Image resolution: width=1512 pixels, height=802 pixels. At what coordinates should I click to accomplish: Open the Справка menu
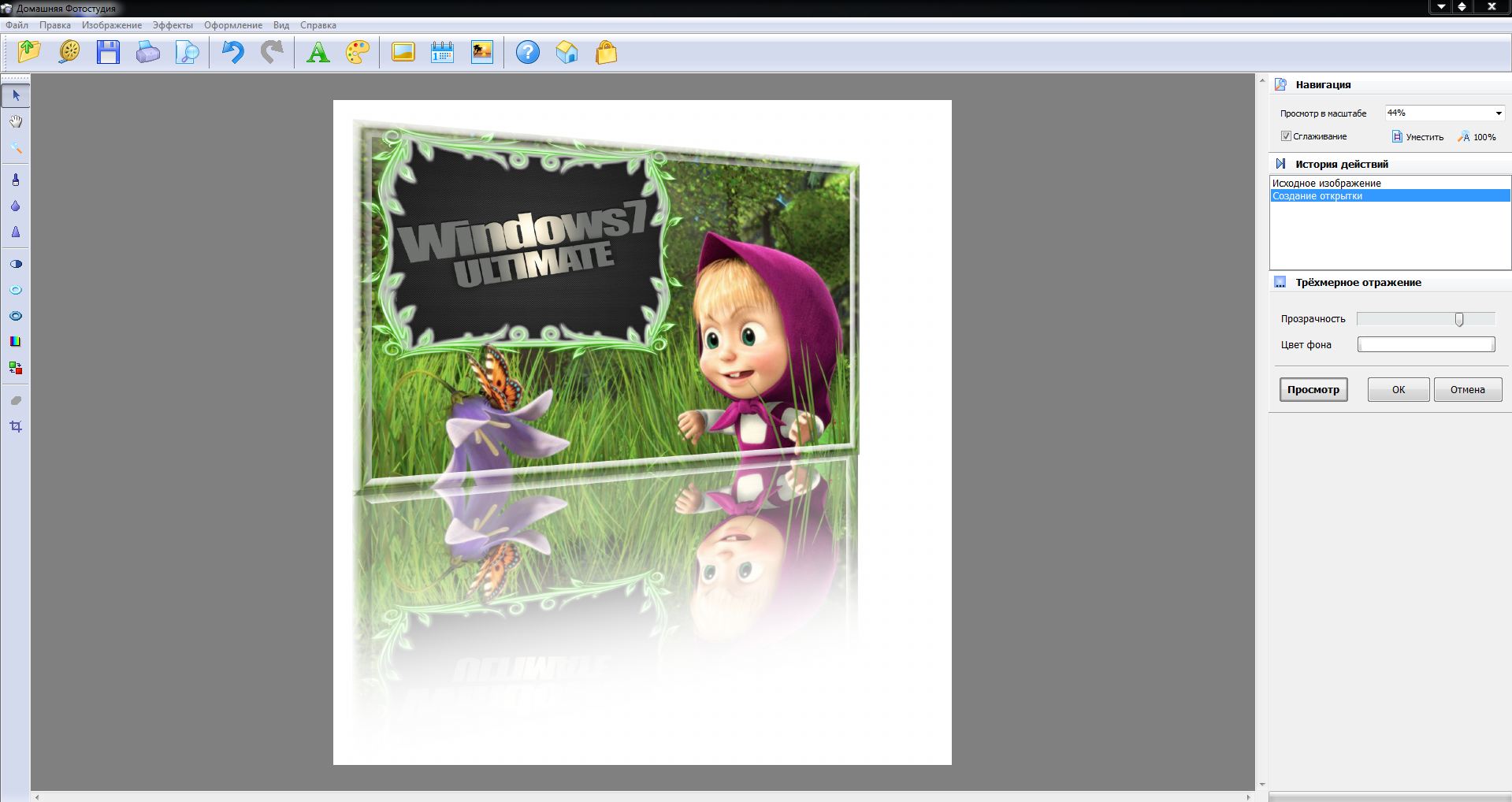tap(318, 25)
